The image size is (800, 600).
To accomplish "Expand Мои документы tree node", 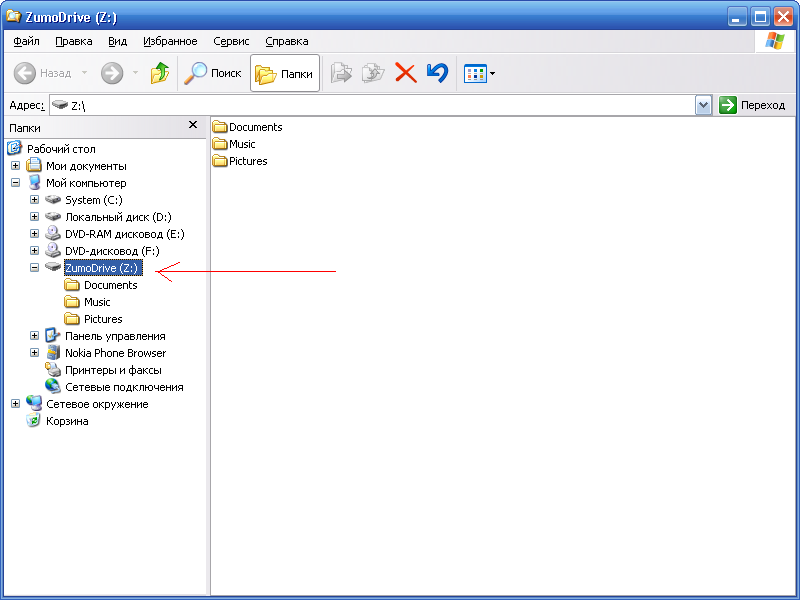I will [x=15, y=166].
